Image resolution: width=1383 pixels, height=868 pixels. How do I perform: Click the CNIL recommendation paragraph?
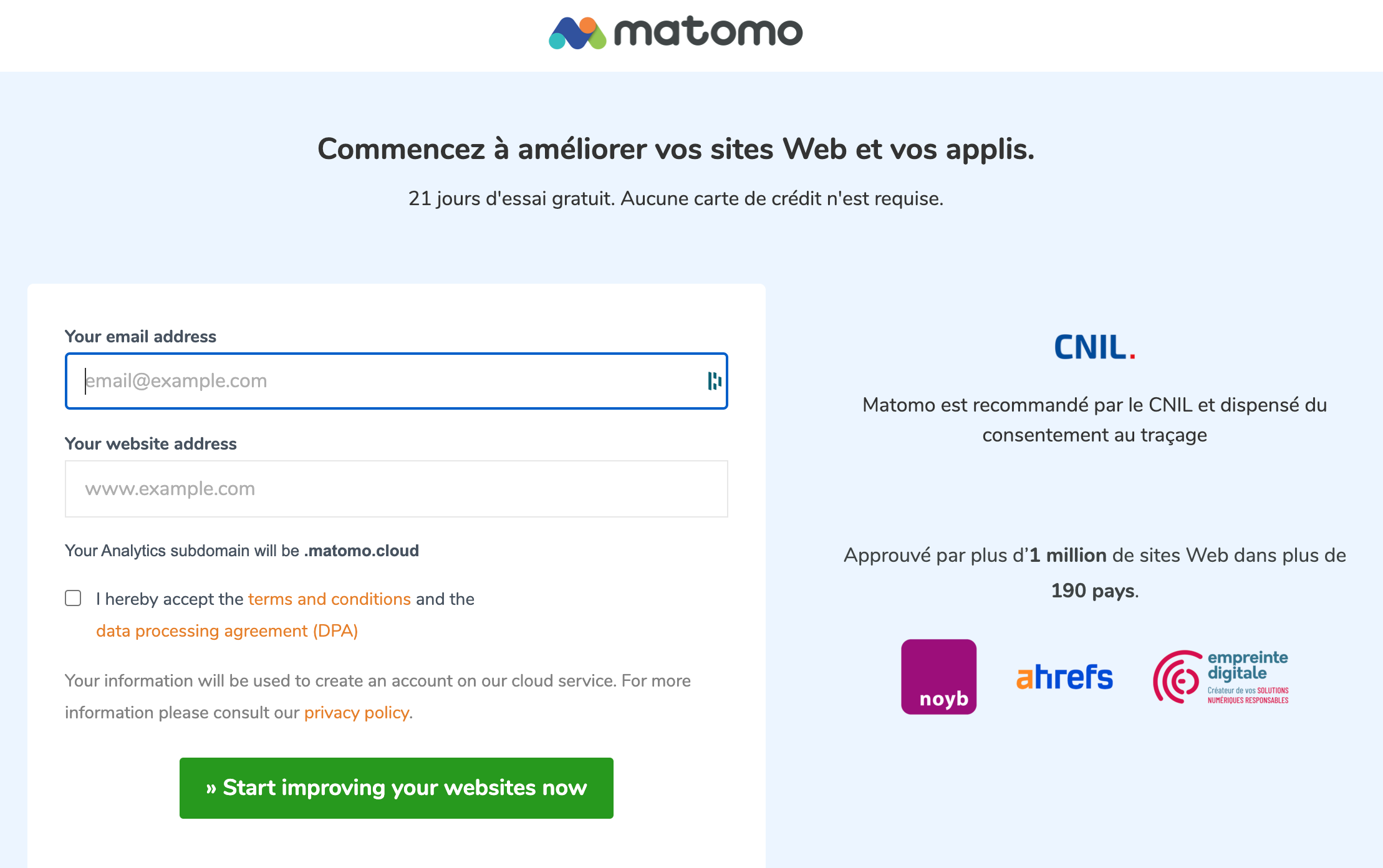[1094, 420]
